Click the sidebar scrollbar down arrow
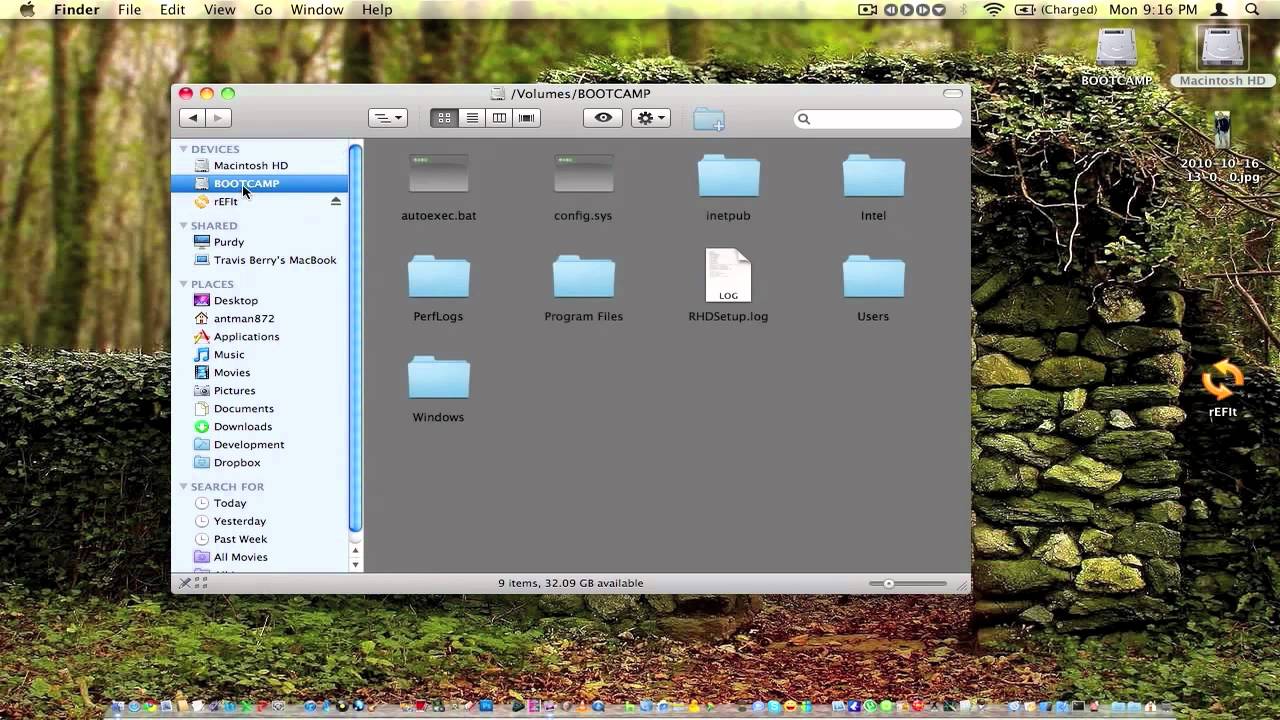 pos(355,565)
